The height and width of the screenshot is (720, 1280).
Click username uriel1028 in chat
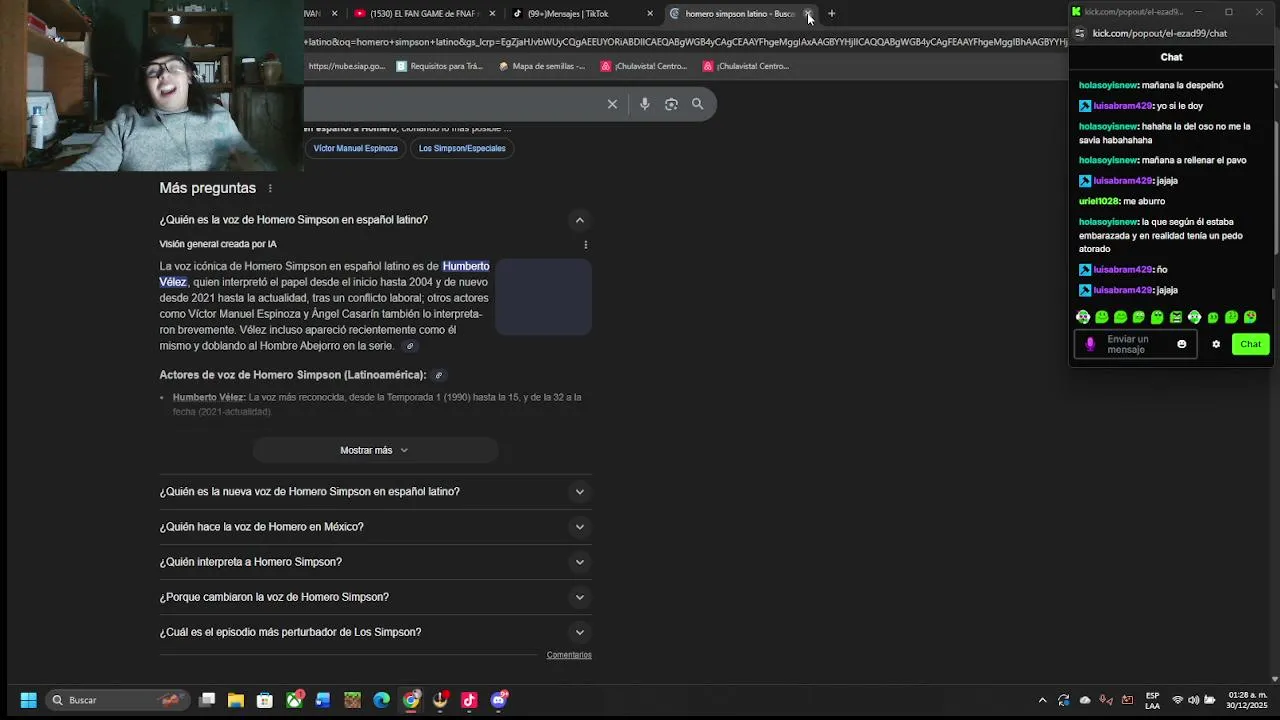(1098, 201)
